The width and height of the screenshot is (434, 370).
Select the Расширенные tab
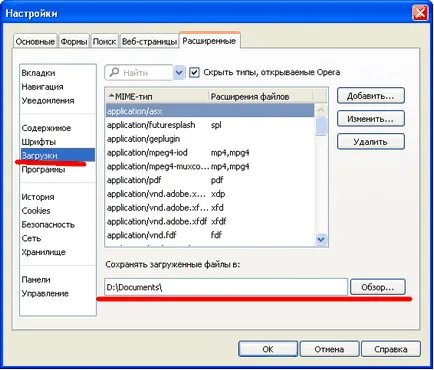(209, 41)
